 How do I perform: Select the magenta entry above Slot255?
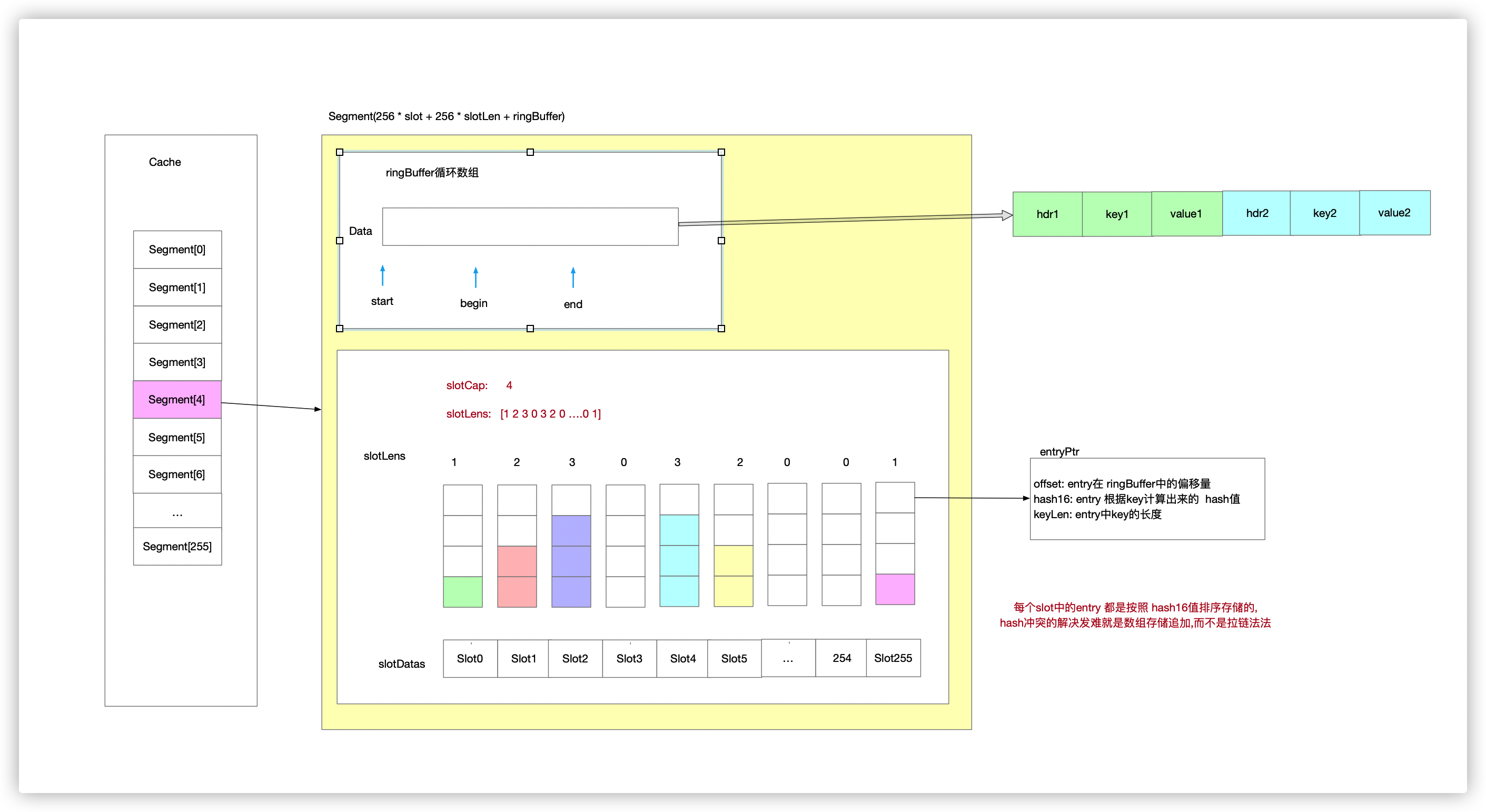tap(895, 589)
